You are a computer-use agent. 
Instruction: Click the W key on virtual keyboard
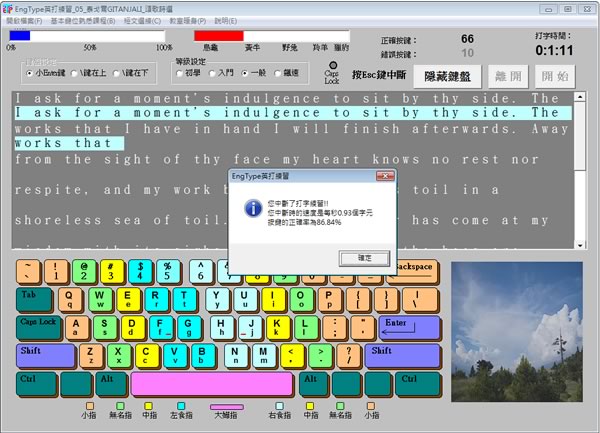[100, 300]
